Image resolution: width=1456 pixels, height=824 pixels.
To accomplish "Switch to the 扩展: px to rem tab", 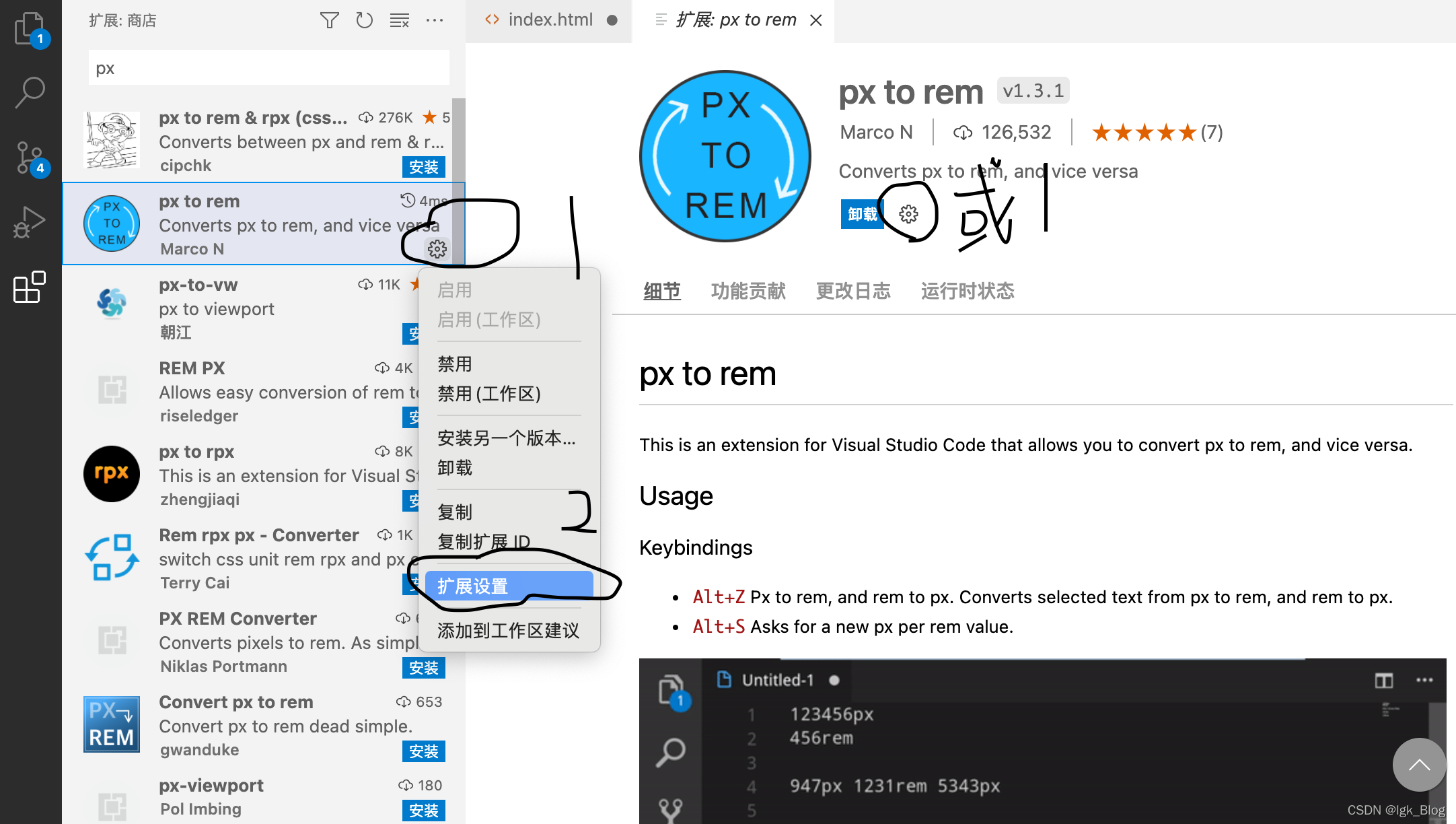I will (733, 20).
